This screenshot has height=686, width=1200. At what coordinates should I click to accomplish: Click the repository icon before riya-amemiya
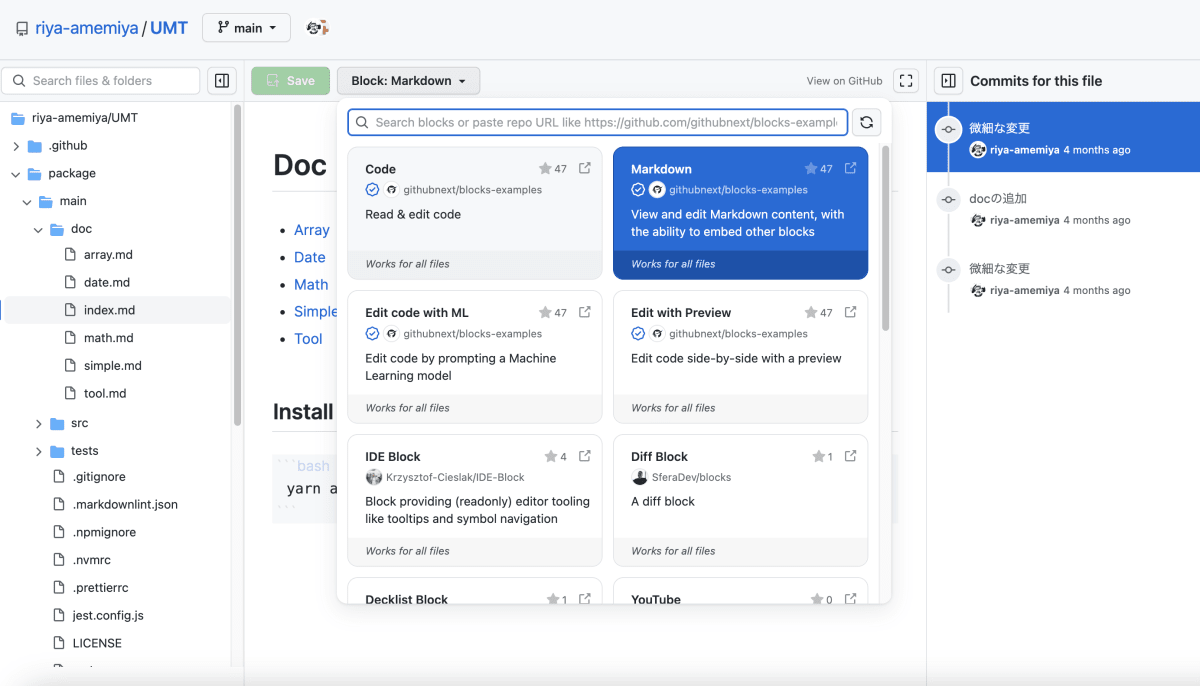22,29
